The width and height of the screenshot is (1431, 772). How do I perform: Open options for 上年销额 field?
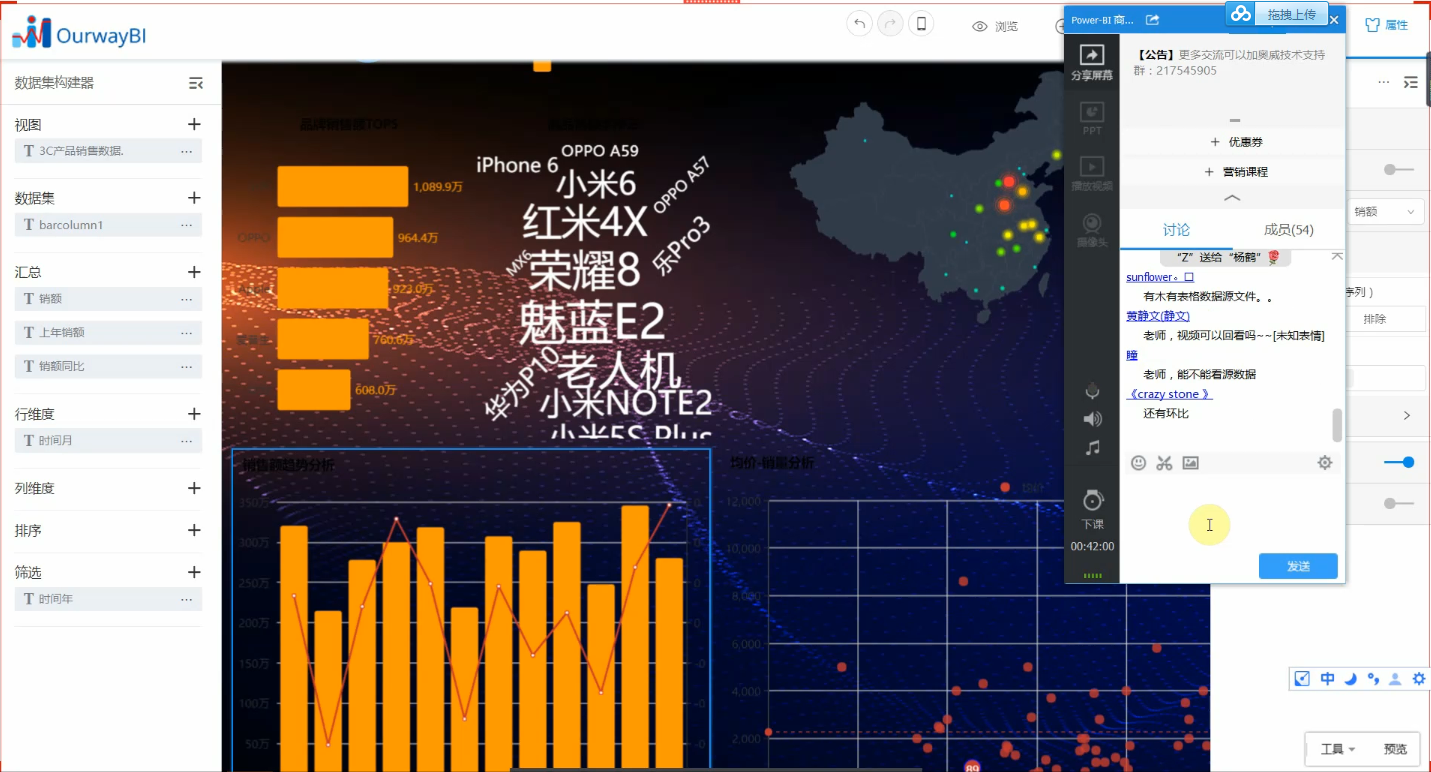point(187,332)
